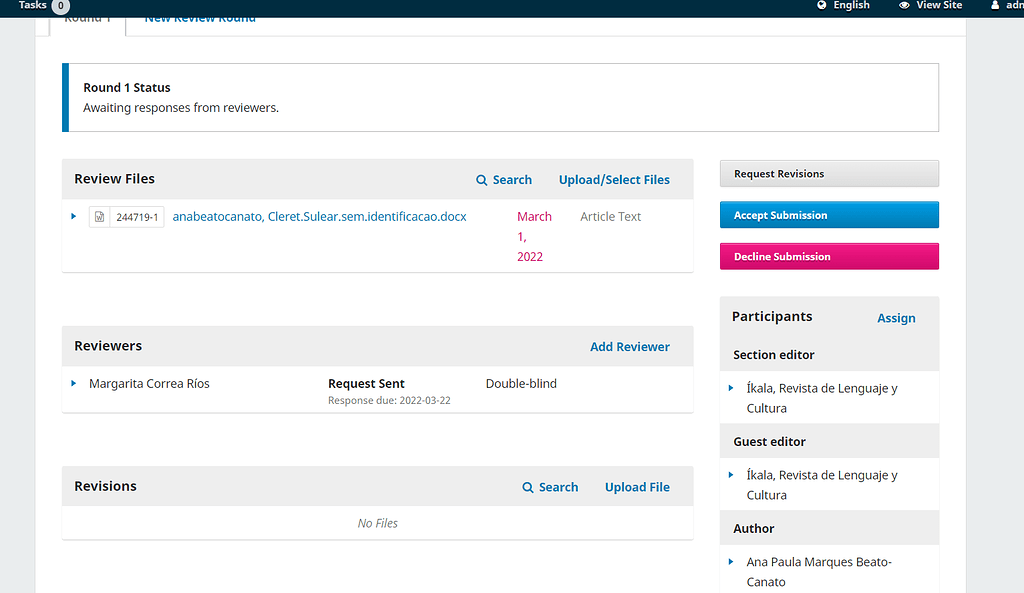Image resolution: width=1024 pixels, height=593 pixels.
Task: Open the New Review Round tab
Action: pyautogui.click(x=199, y=17)
